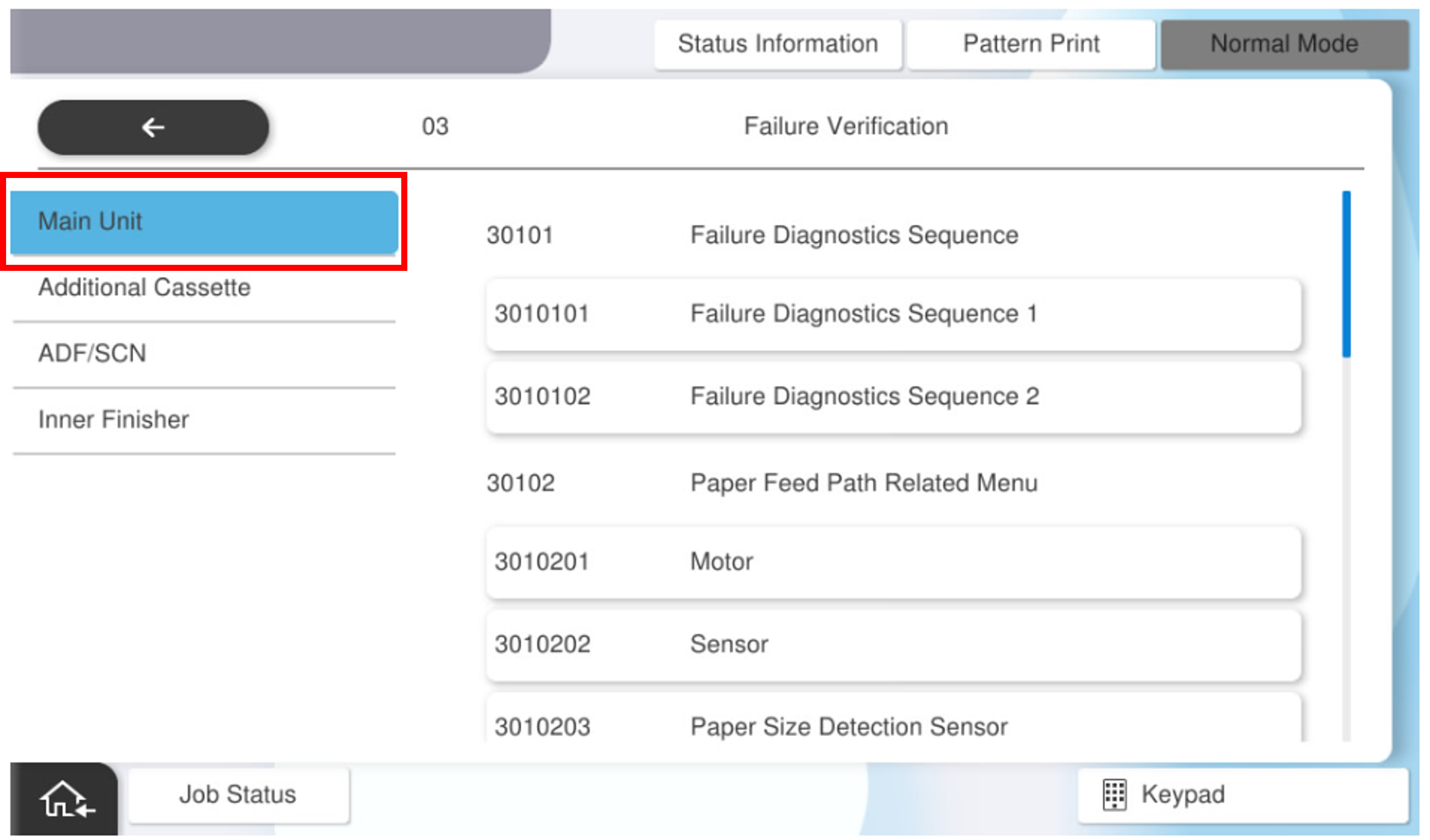
Task: Select the Additional Cassette category
Action: [204, 287]
